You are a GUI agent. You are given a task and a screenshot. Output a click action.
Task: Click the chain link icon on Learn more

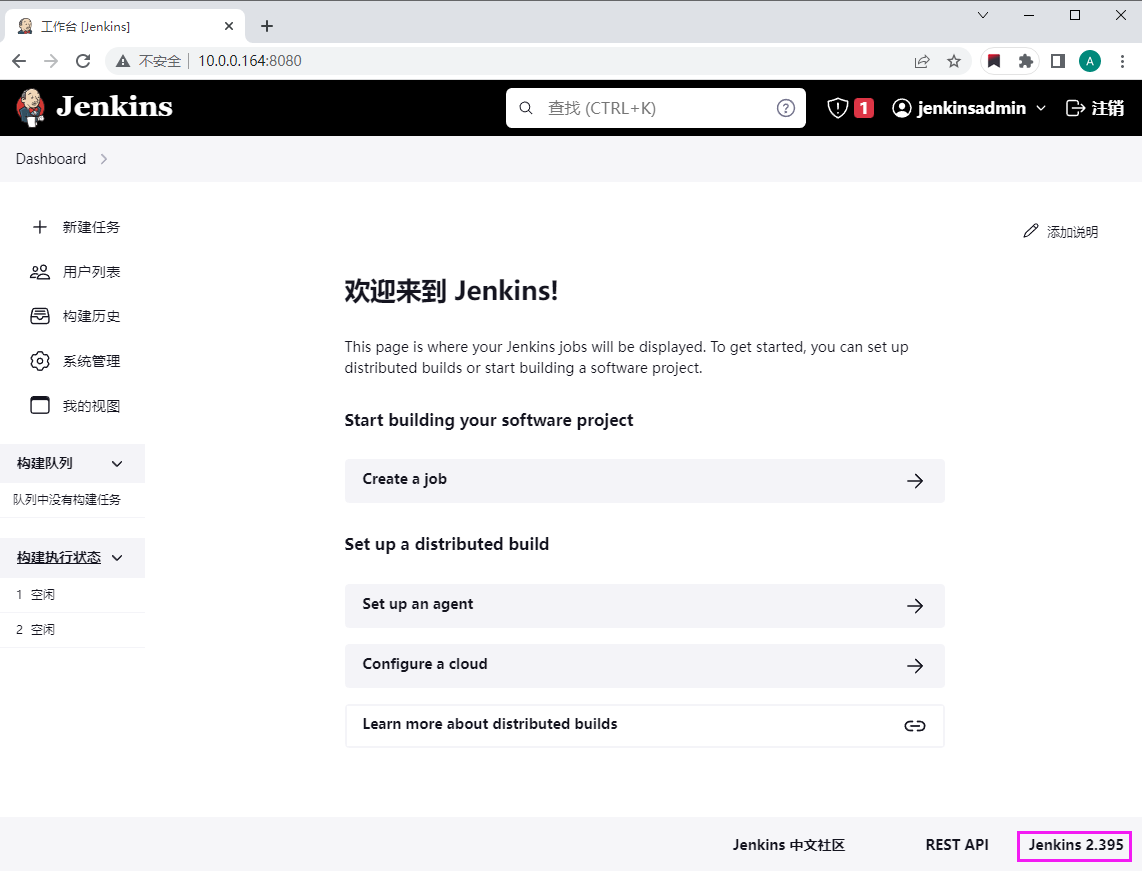[915, 725]
